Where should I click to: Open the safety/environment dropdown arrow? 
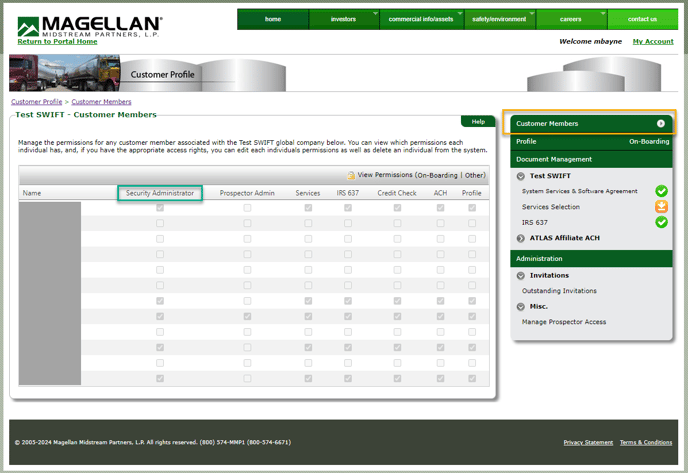tap(532, 13)
